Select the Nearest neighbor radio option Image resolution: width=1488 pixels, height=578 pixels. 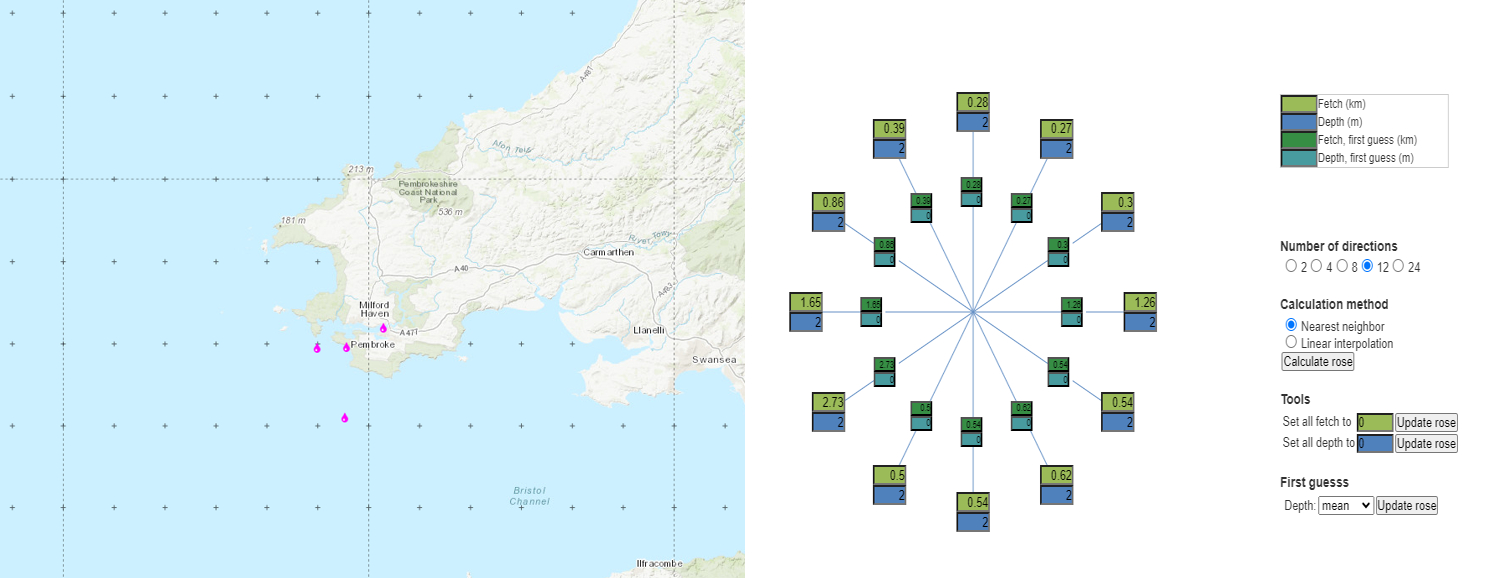click(1290, 325)
